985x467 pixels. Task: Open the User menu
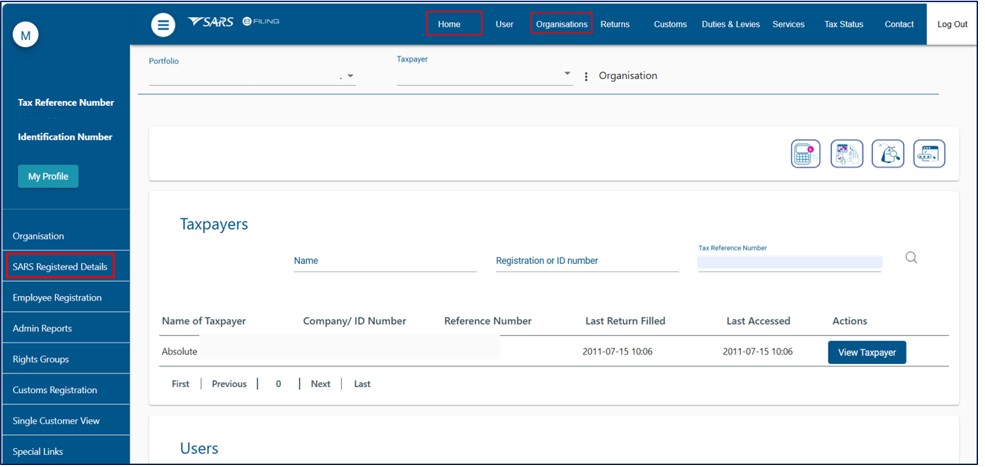[x=504, y=24]
